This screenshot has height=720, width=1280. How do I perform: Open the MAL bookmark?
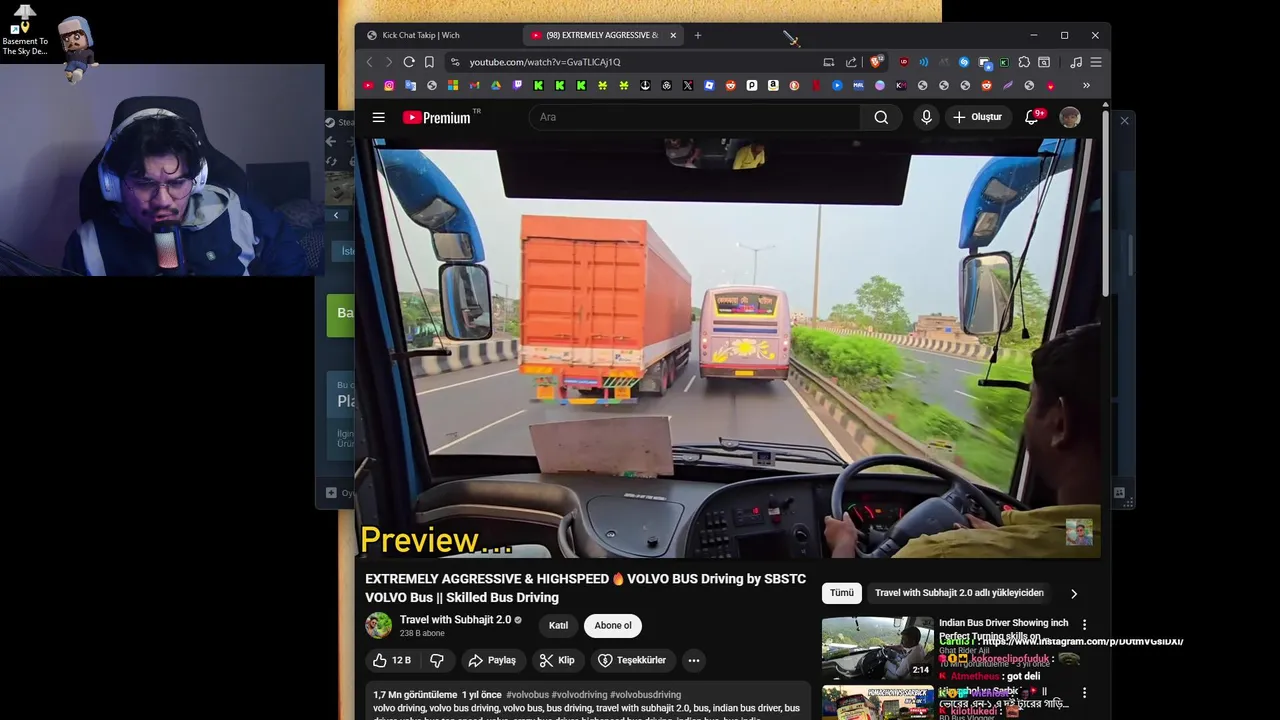point(859,86)
